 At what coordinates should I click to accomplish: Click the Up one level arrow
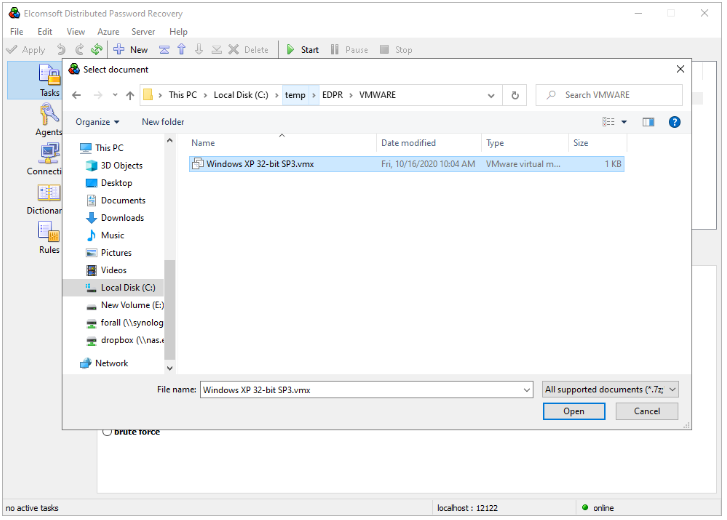click(x=129, y=95)
